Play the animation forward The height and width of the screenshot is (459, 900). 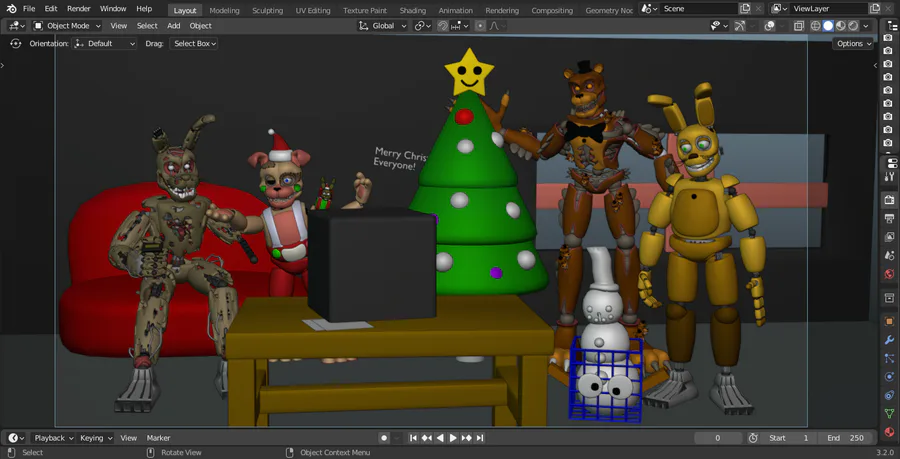[x=453, y=438]
